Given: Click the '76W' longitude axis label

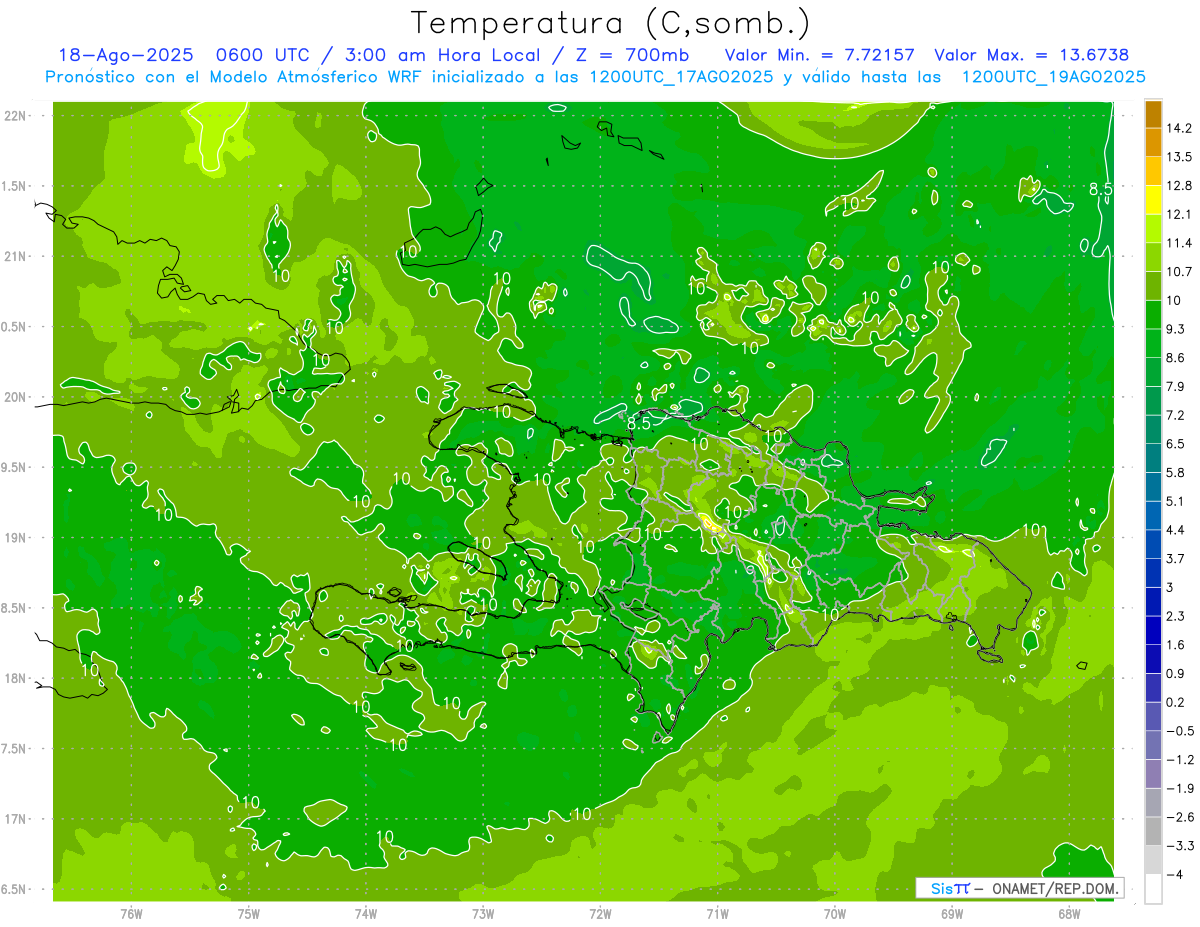Looking at the screenshot, I should pos(131,913).
